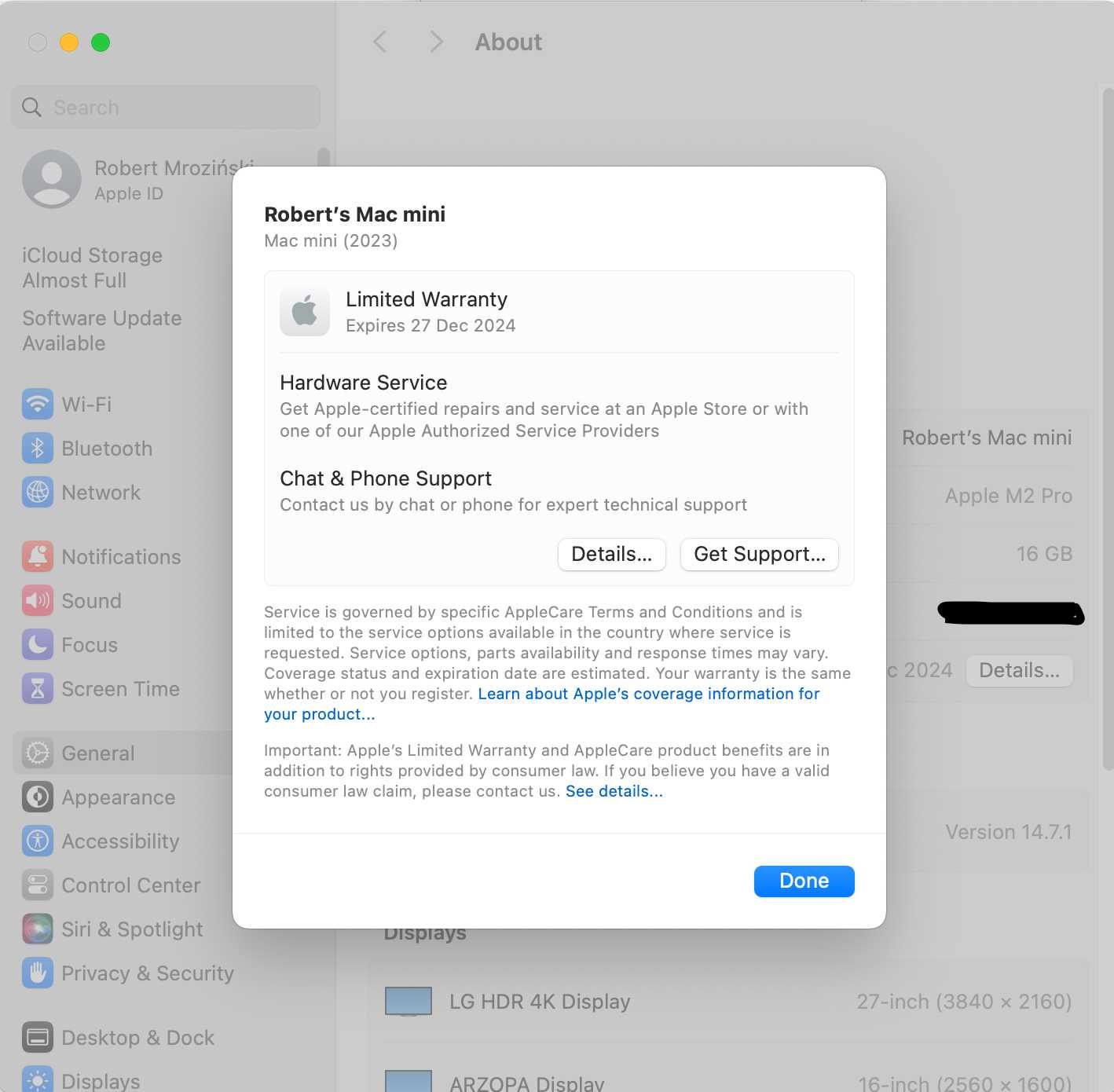Focus the sidebar Search field
The image size is (1114, 1092).
click(166, 108)
